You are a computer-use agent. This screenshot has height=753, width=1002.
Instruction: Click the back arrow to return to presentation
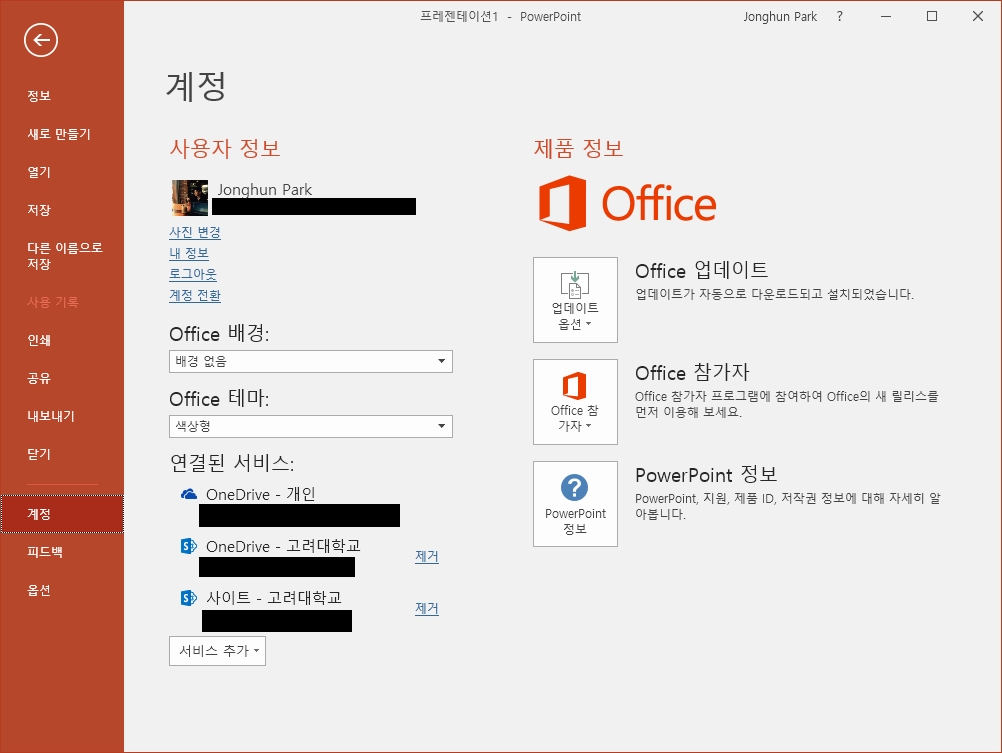(x=41, y=40)
